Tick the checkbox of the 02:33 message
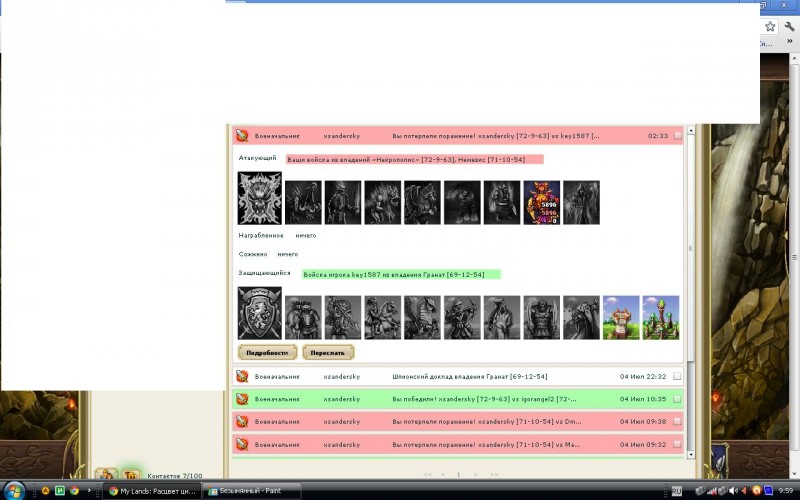This screenshot has width=800, height=500. tap(678, 136)
